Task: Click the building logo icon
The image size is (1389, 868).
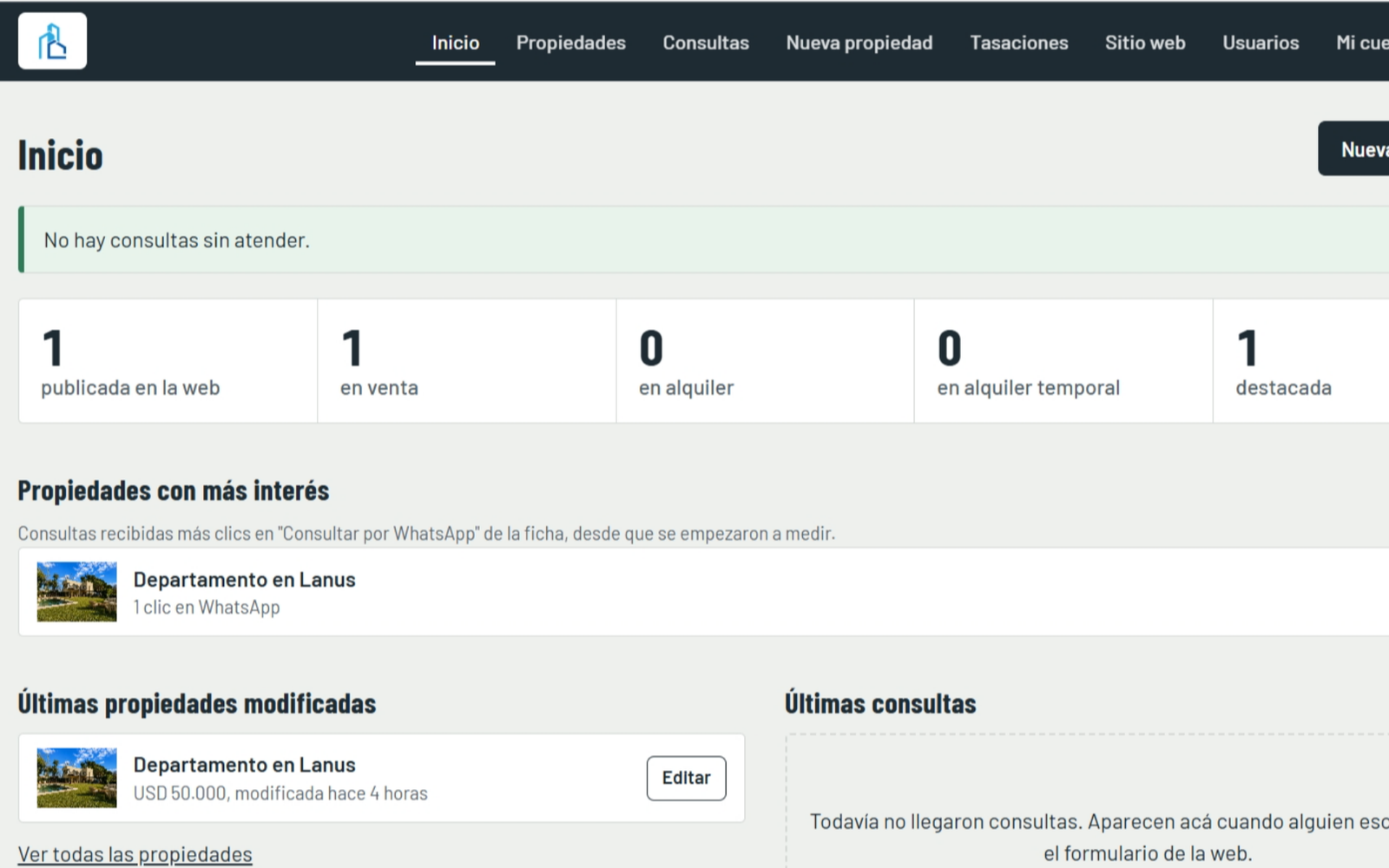Action: click(x=52, y=41)
